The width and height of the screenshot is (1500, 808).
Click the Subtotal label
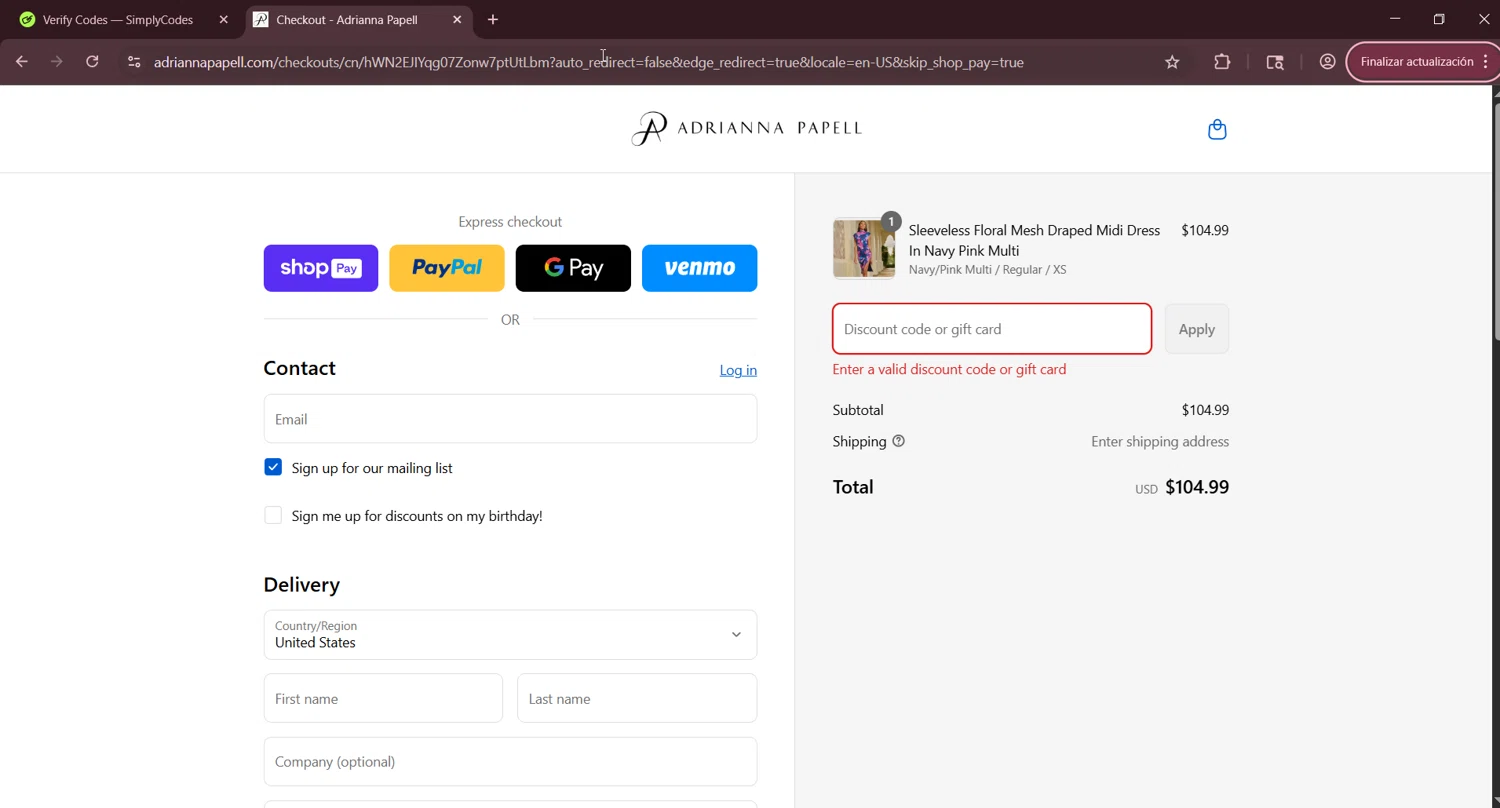(858, 410)
